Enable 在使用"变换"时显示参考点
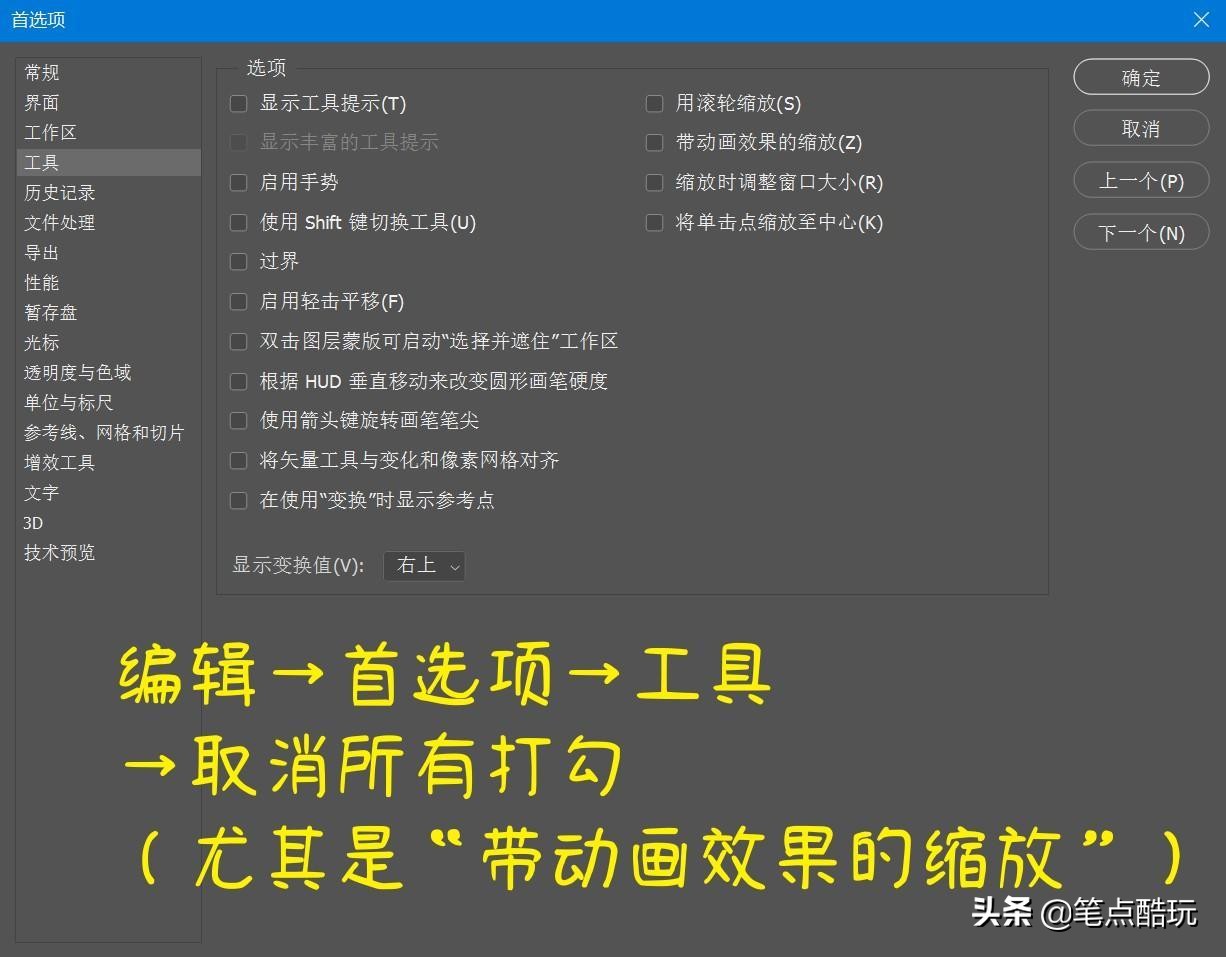The width and height of the screenshot is (1226, 957). (238, 500)
